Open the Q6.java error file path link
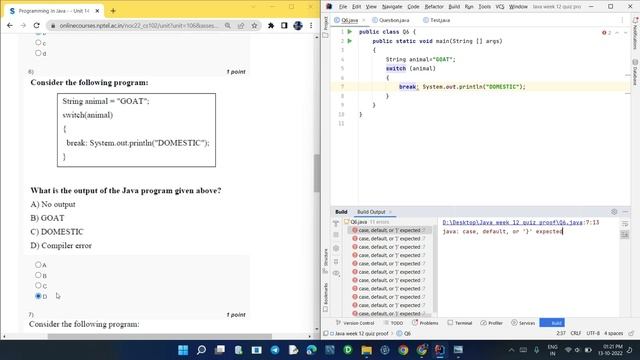Image resolution: width=640 pixels, height=360 pixels. (x=512, y=222)
